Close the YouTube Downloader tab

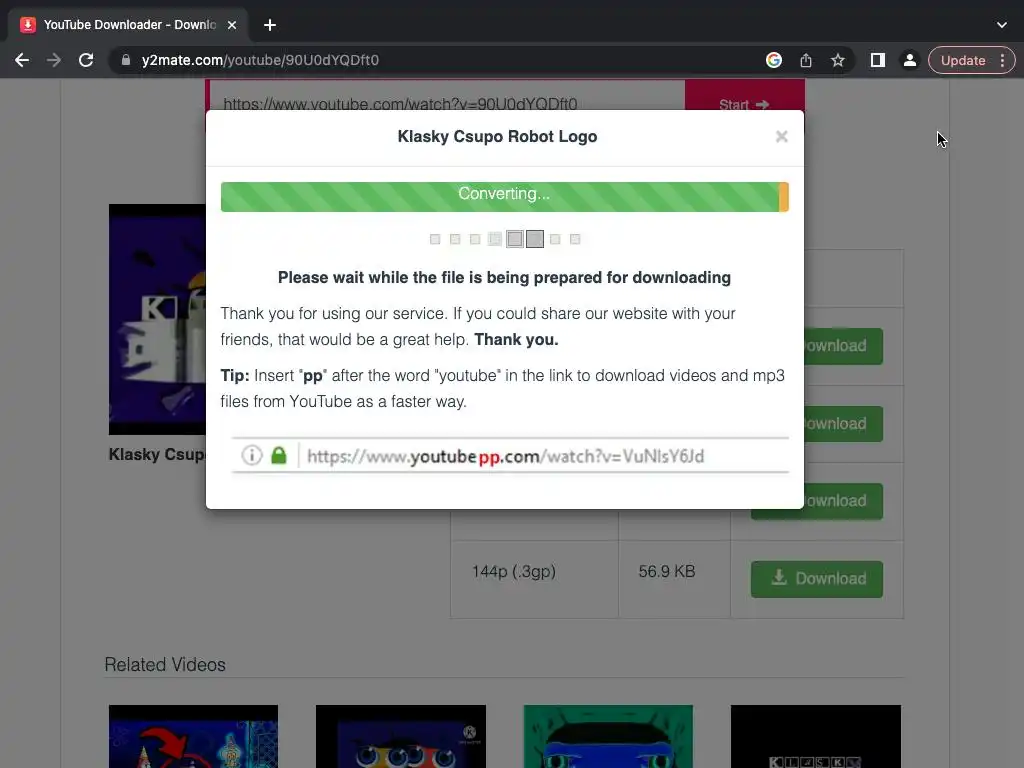click(232, 25)
